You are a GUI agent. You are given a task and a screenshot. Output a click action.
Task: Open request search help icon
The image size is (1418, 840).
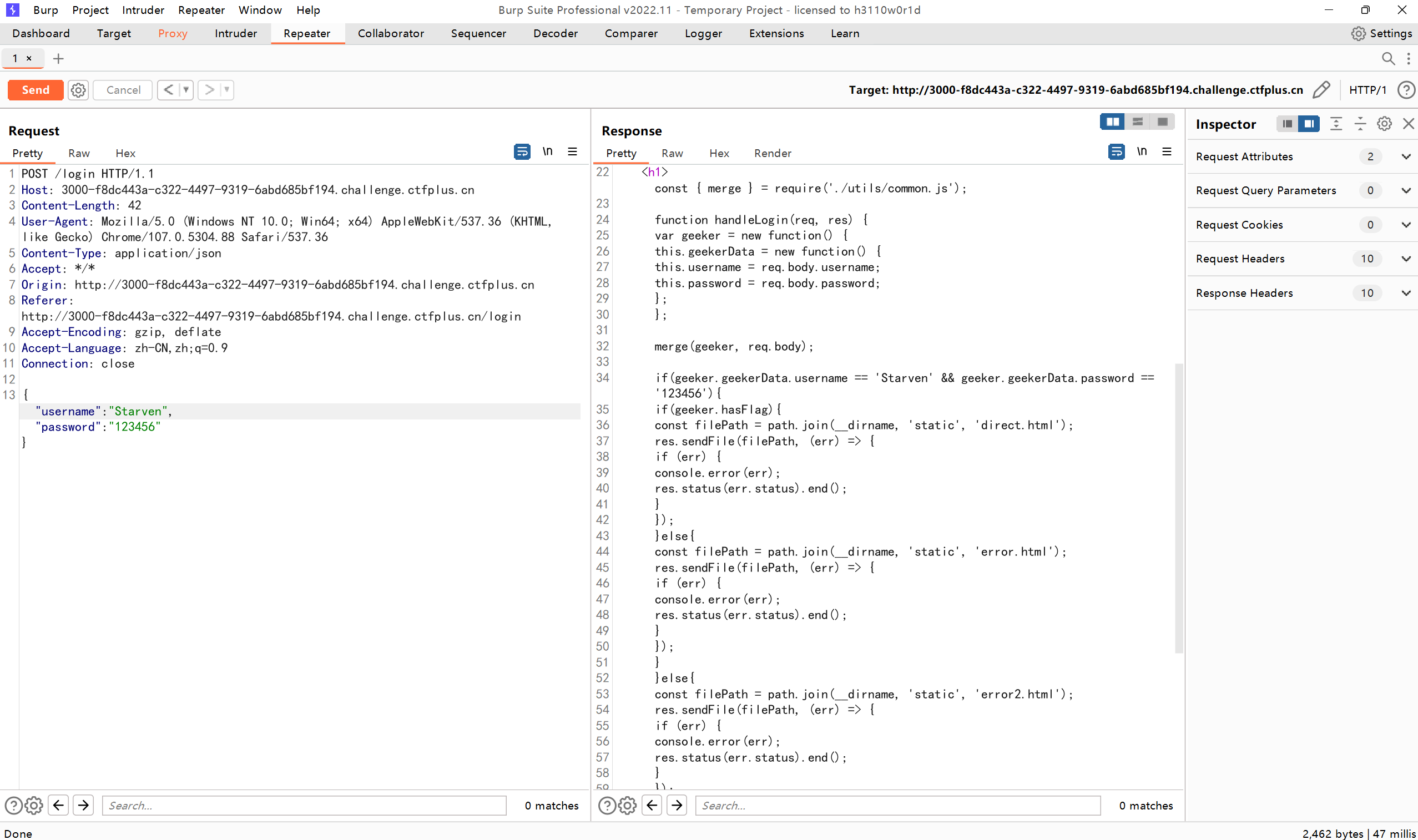pyautogui.click(x=13, y=806)
